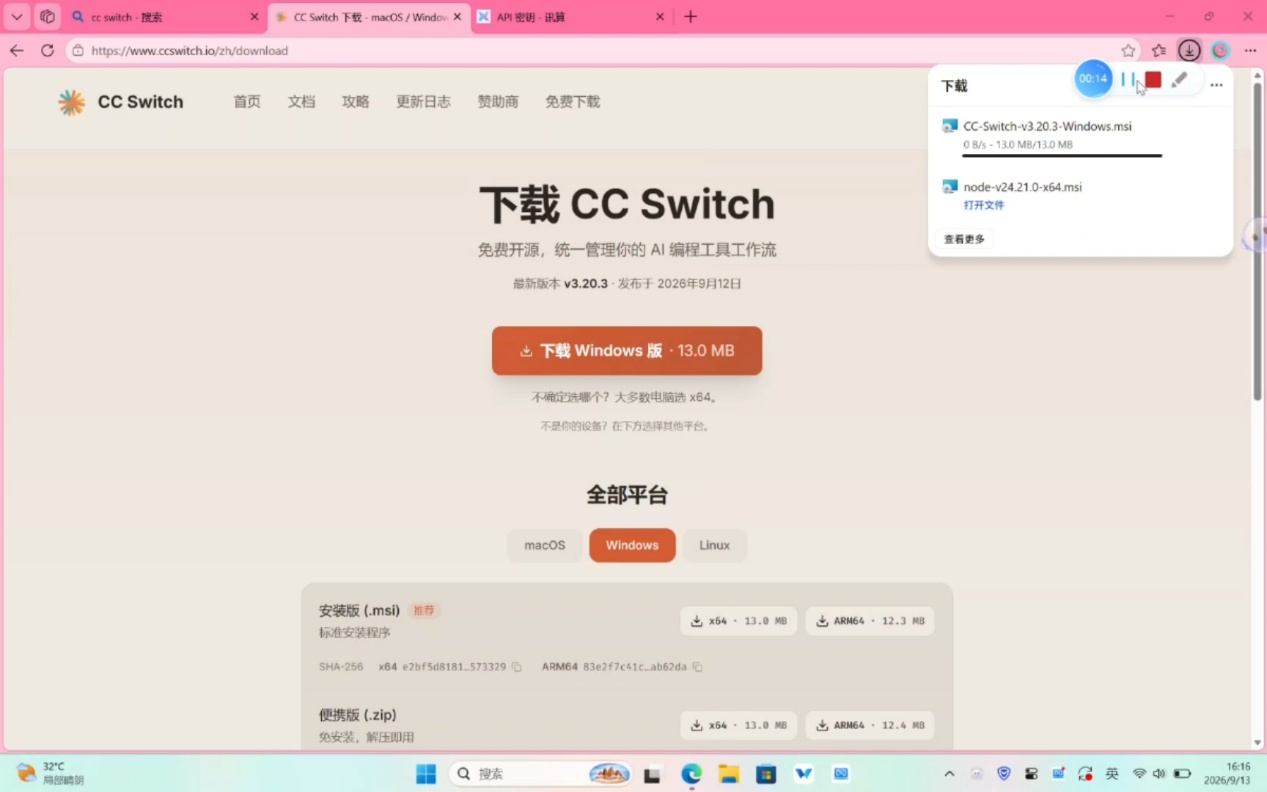
Task: Open Microsoft Edge on the taskbar
Action: [x=691, y=774]
